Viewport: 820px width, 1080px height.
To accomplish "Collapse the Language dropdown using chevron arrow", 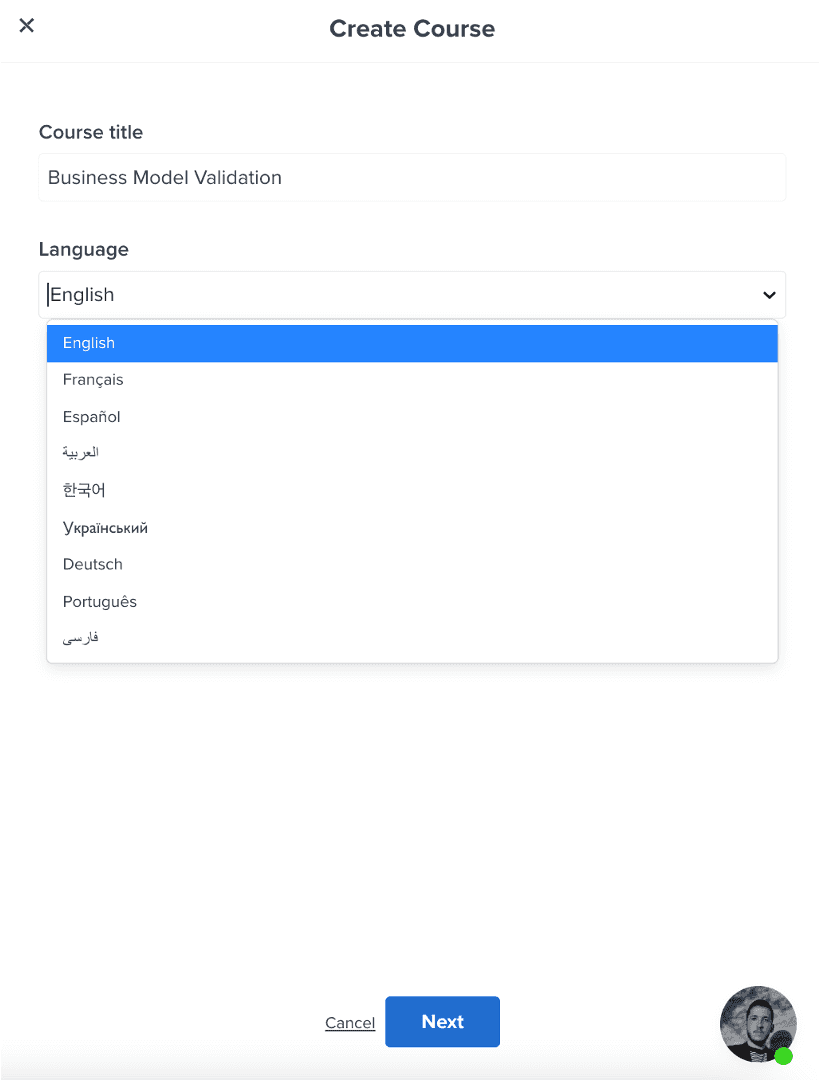I will 769,295.
